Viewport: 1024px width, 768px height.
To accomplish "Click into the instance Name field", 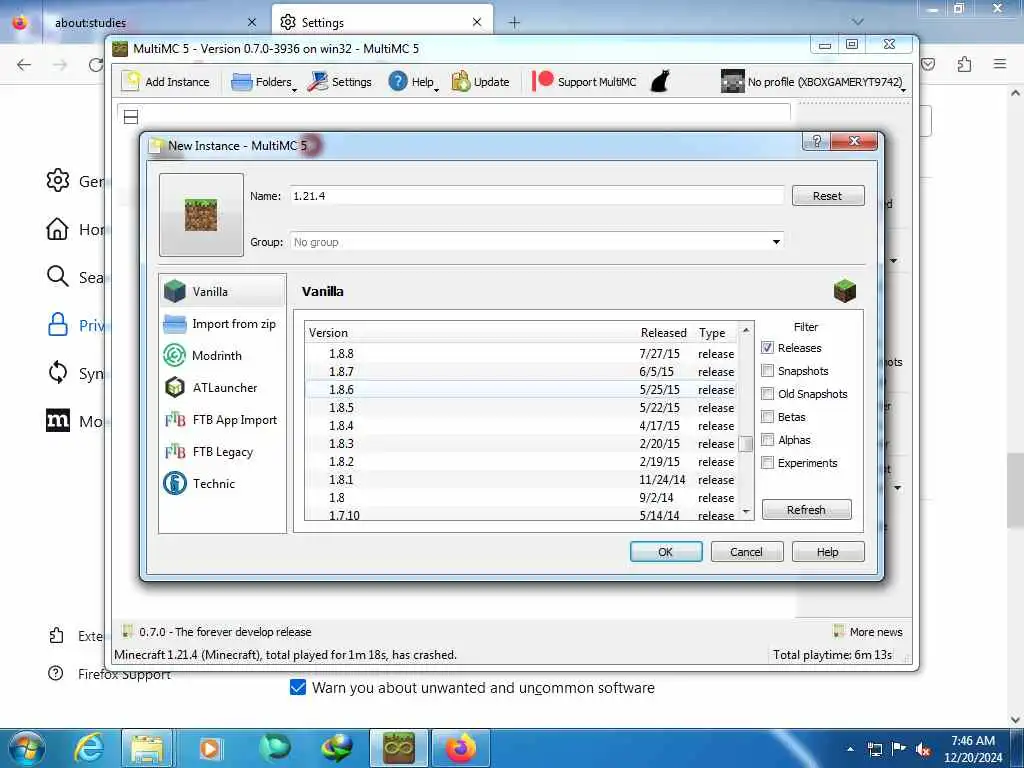I will (x=537, y=196).
